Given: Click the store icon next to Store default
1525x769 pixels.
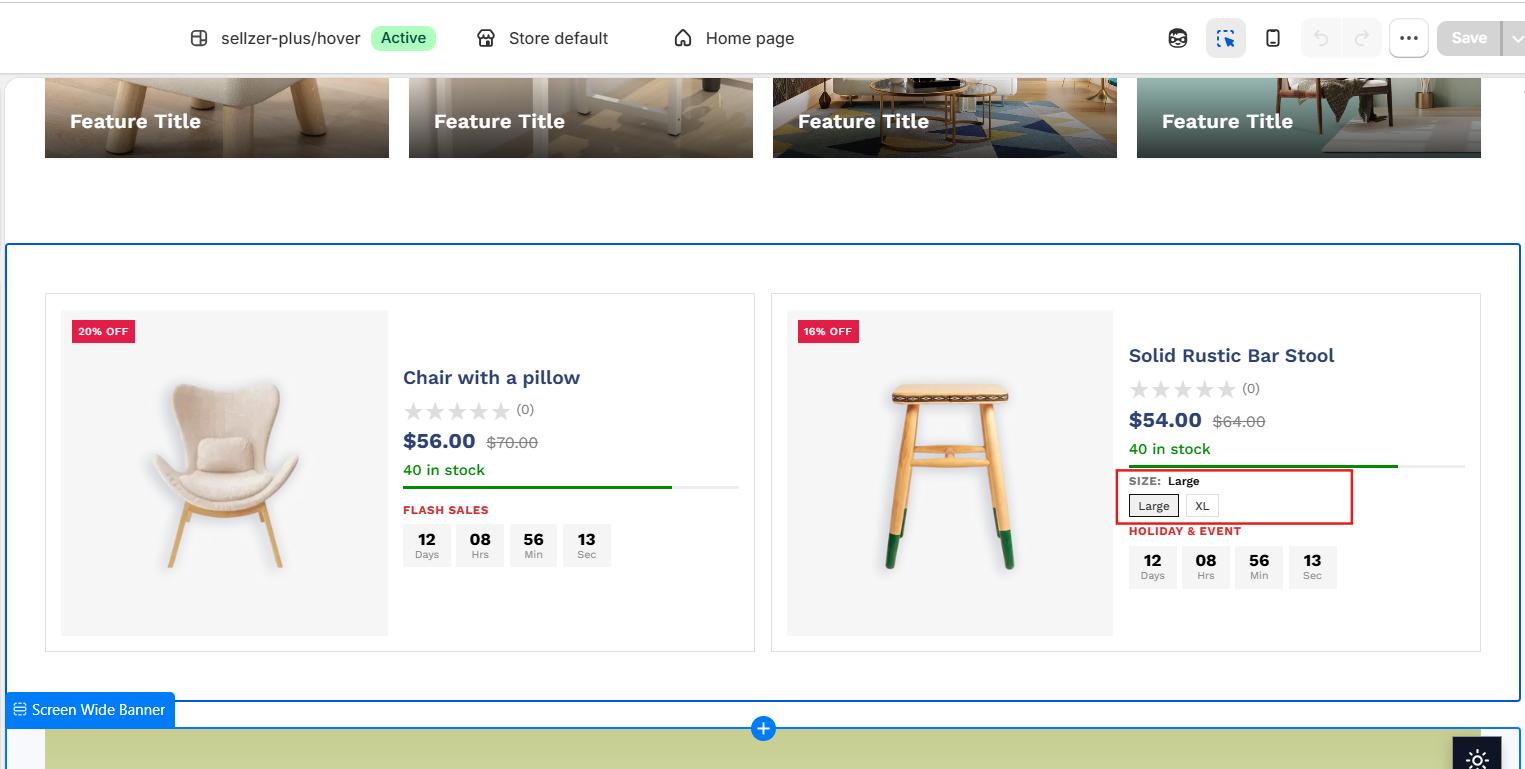Looking at the screenshot, I should (x=486, y=38).
